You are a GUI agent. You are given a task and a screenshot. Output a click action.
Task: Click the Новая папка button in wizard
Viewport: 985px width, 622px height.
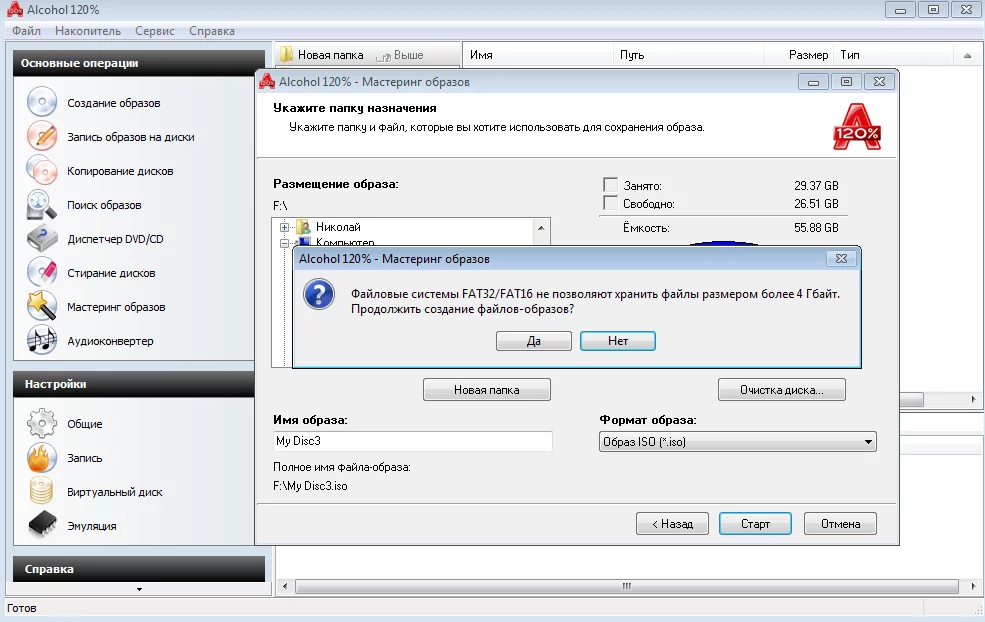point(487,390)
